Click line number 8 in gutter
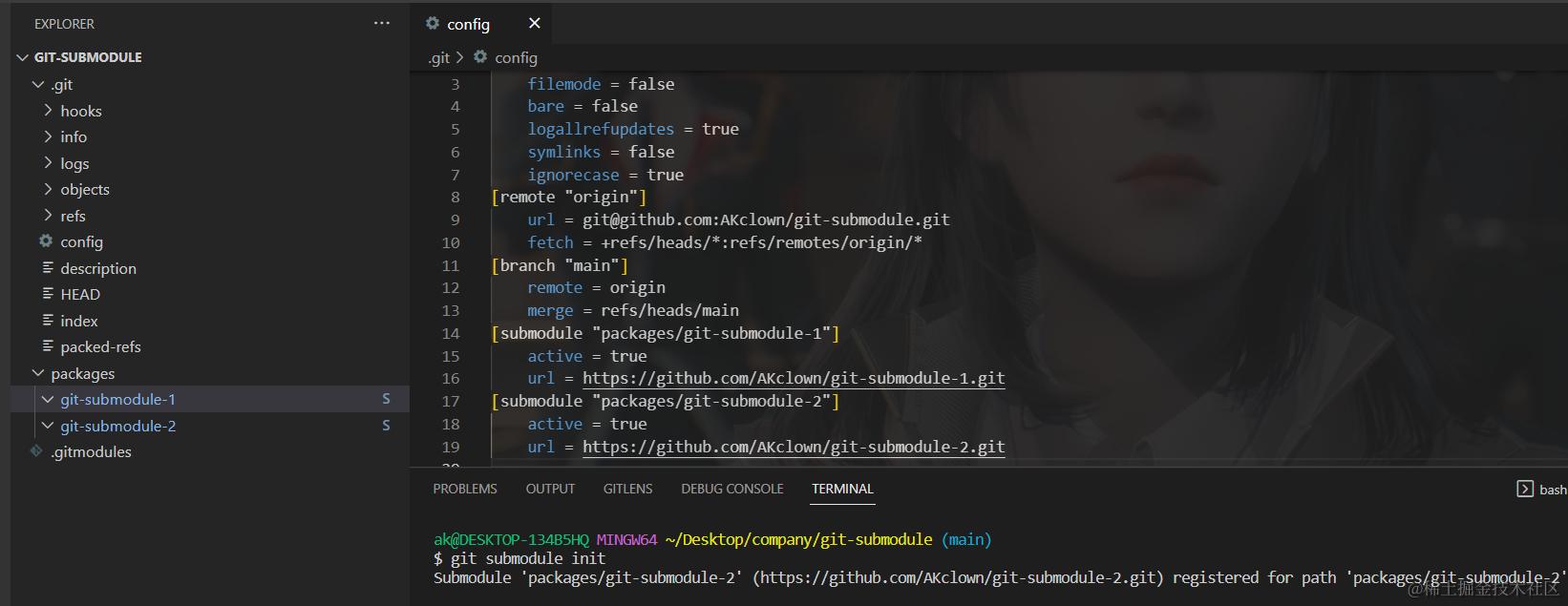This screenshot has width=1568, height=606. click(456, 197)
